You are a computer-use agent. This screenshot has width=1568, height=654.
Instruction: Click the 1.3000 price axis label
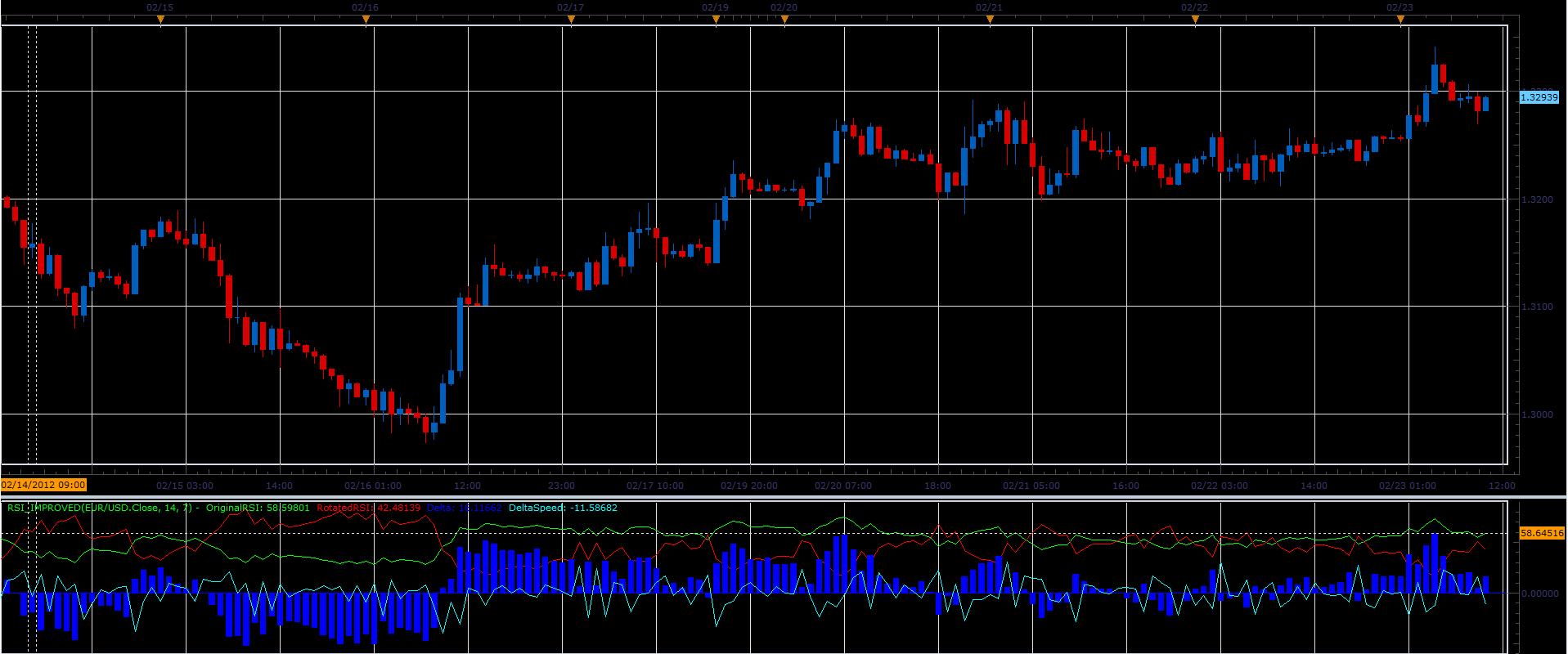[x=1536, y=414]
